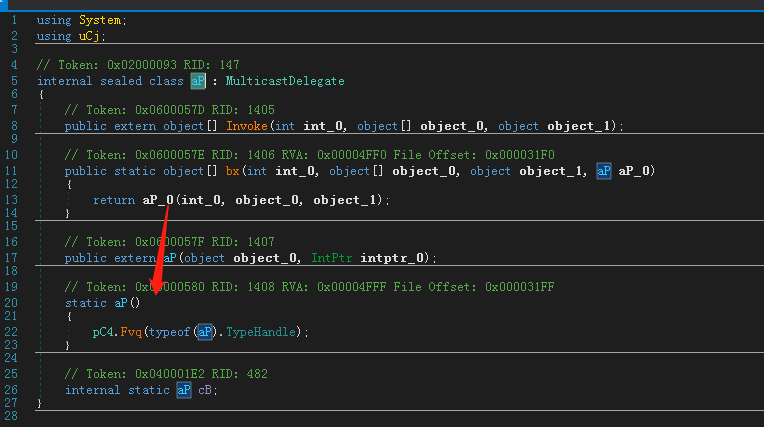Click the object_1 parameter on line 11

pos(551,171)
